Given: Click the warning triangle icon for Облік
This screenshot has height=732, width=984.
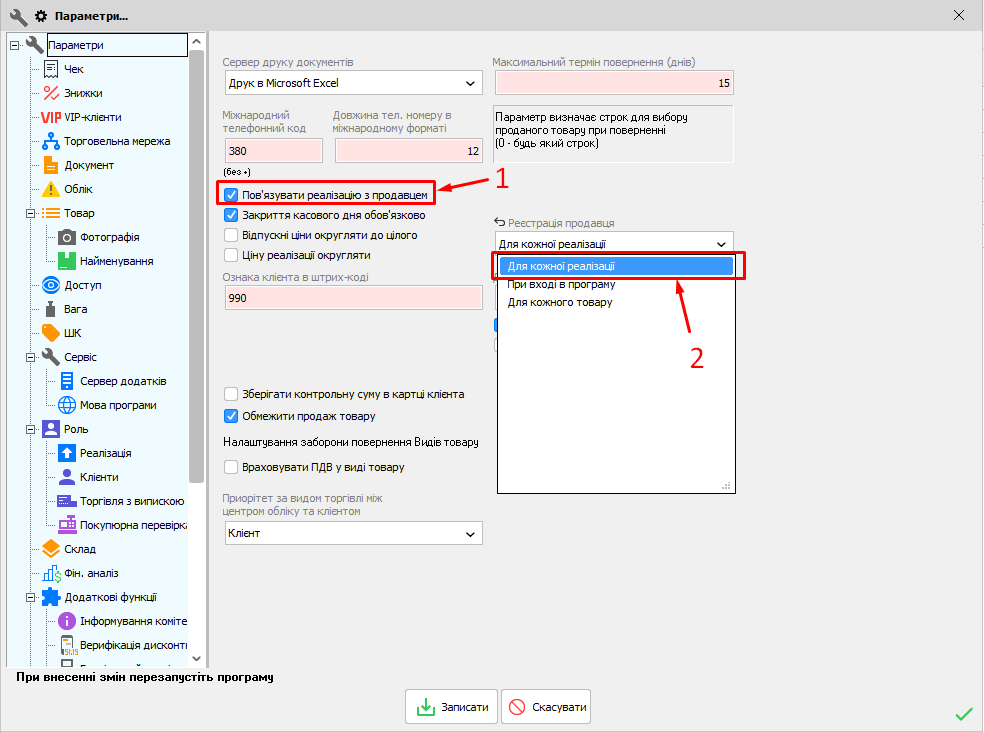Looking at the screenshot, I should 51,189.
